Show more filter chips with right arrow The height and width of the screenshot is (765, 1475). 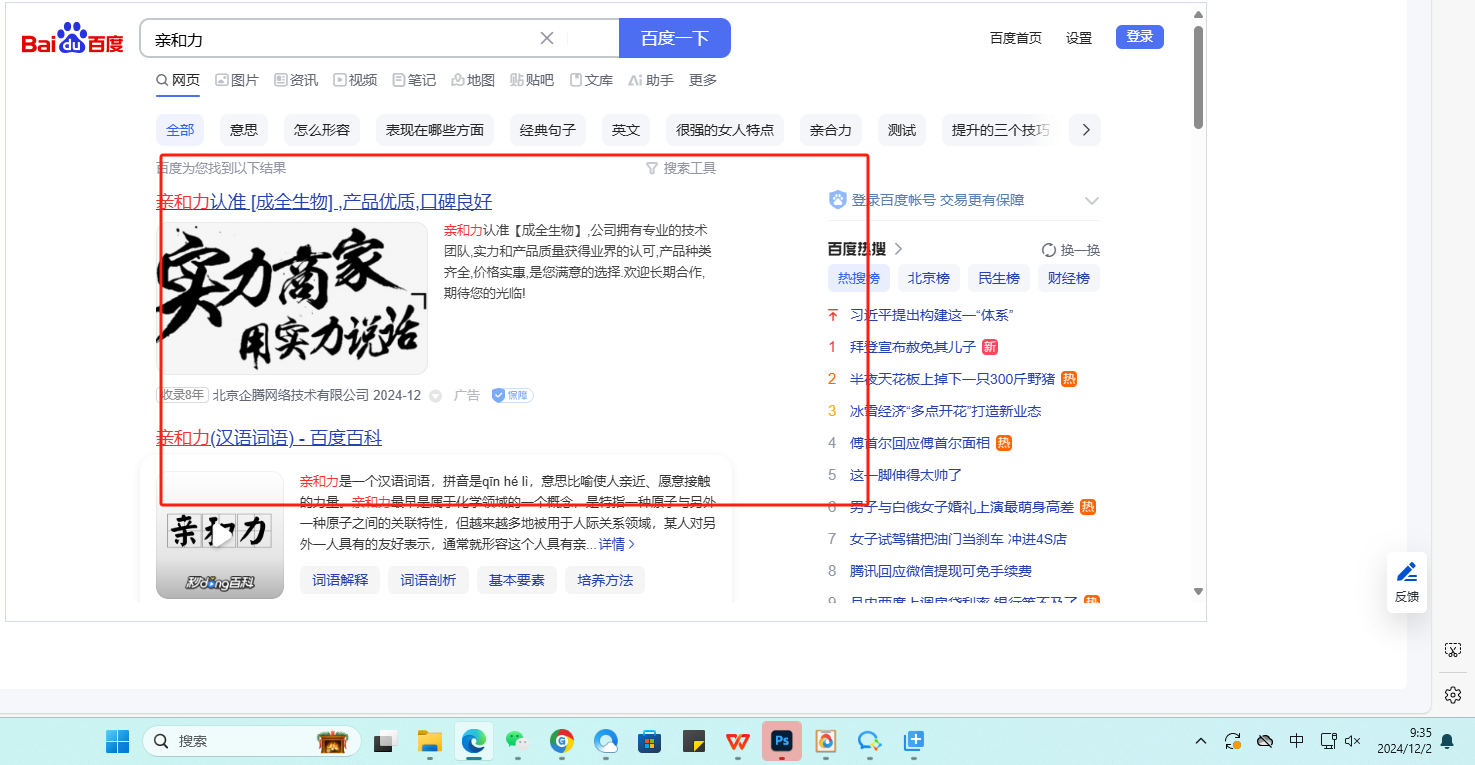click(1085, 130)
